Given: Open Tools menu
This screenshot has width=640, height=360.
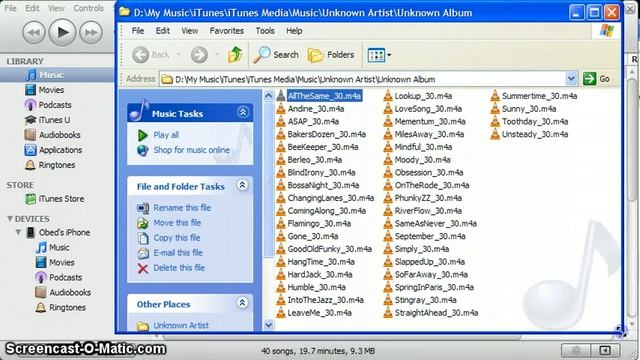Looking at the screenshot, I should coord(265,31).
